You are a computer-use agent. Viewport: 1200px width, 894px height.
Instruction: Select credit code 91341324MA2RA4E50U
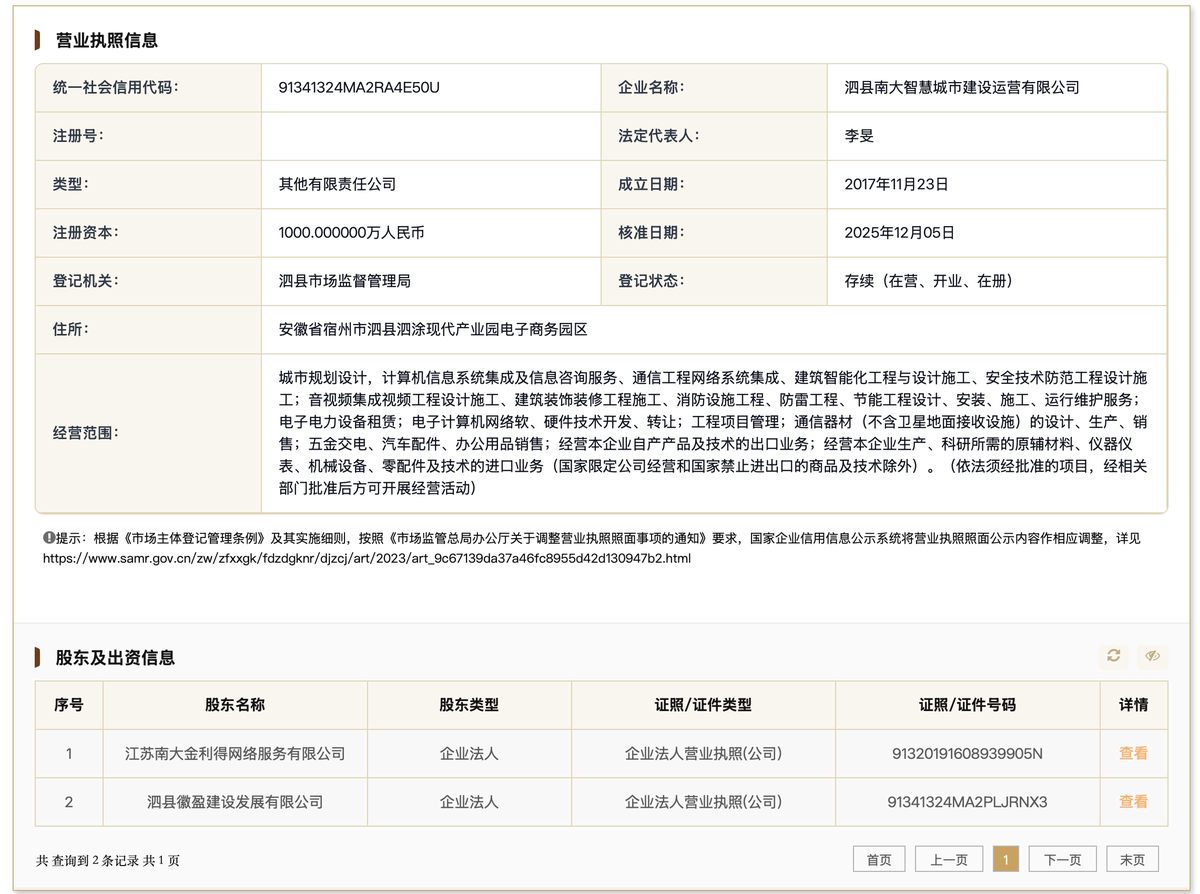359,87
